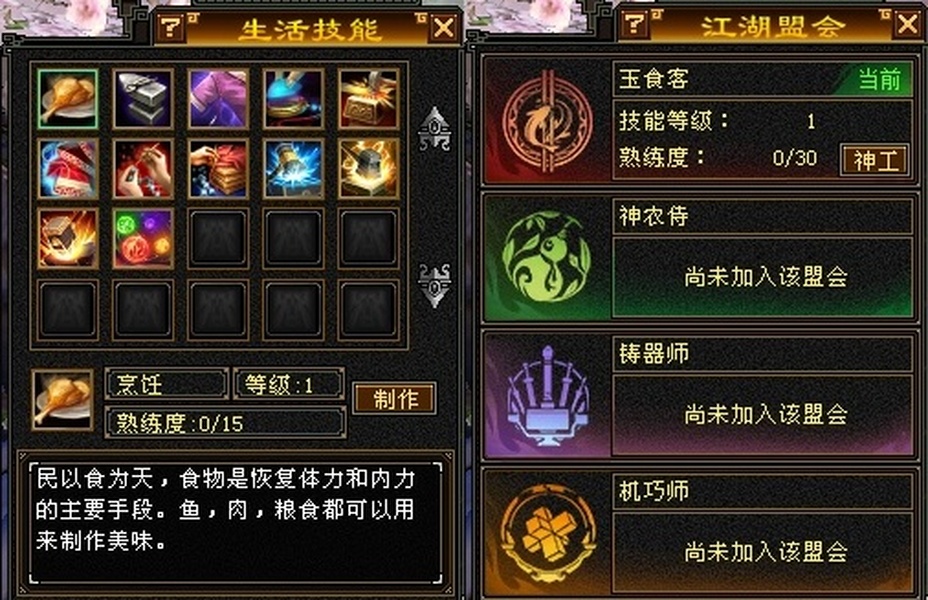
Task: Select the purple robe tailoring skill icon
Action: tap(218, 99)
